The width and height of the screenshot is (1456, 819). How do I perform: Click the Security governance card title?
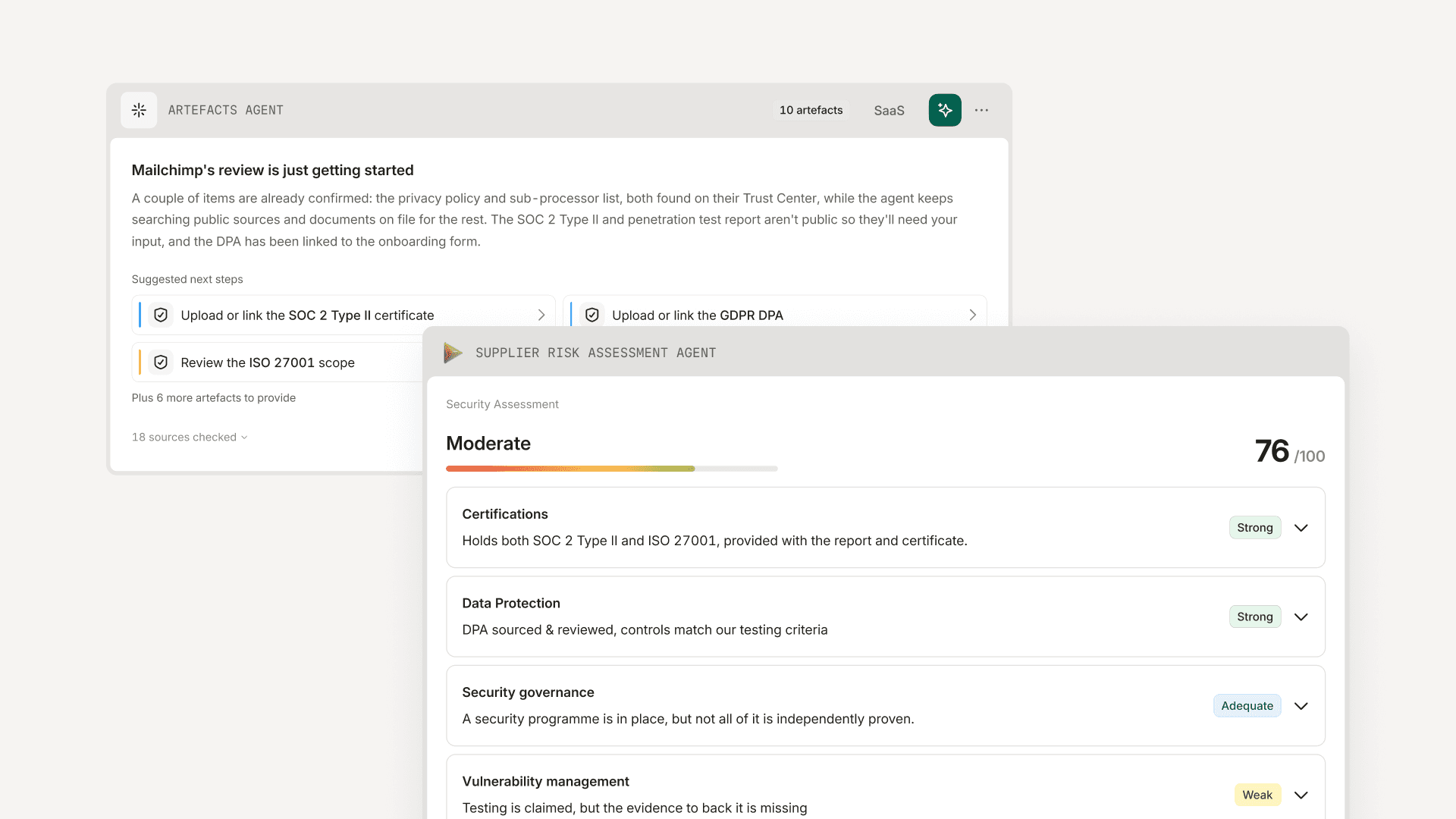click(529, 692)
